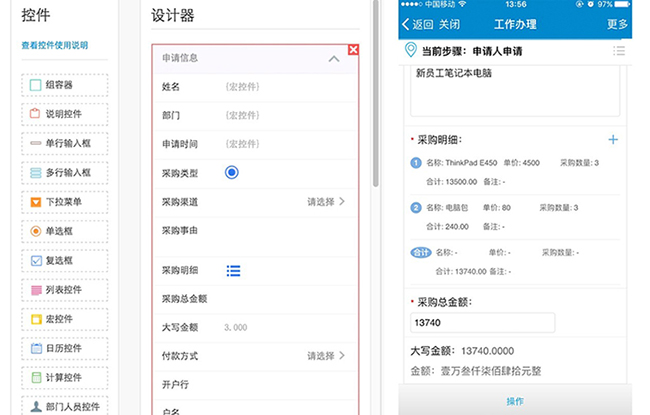This screenshot has width=650, height=415.
Task: Click the designer panel vertical scrollbar
Action: pyautogui.click(x=376, y=93)
